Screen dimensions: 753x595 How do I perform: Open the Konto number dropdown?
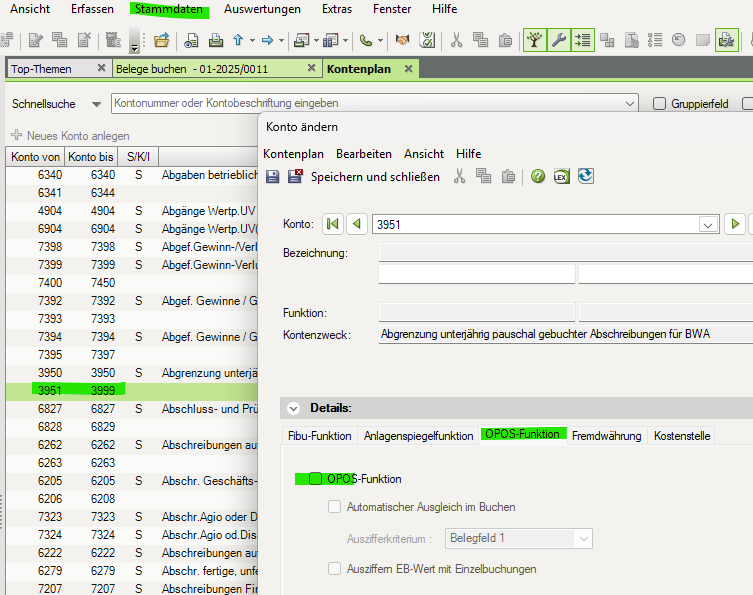(x=709, y=225)
